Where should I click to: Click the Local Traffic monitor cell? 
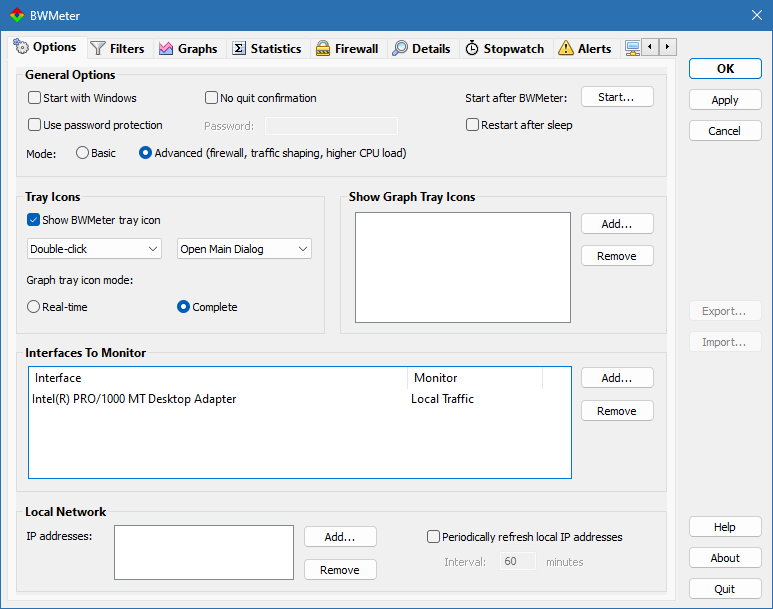coord(442,399)
